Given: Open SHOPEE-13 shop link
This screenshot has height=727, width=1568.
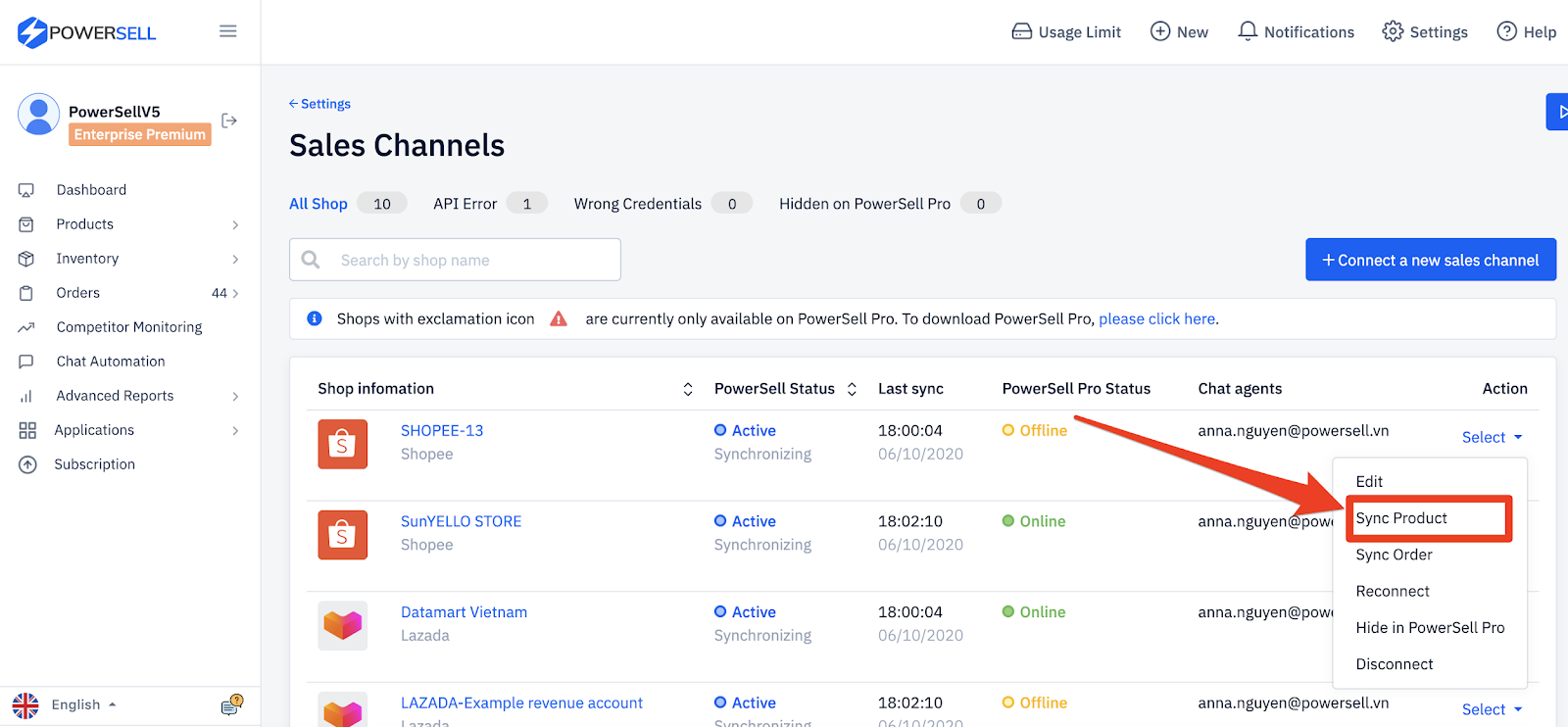Looking at the screenshot, I should [x=442, y=430].
